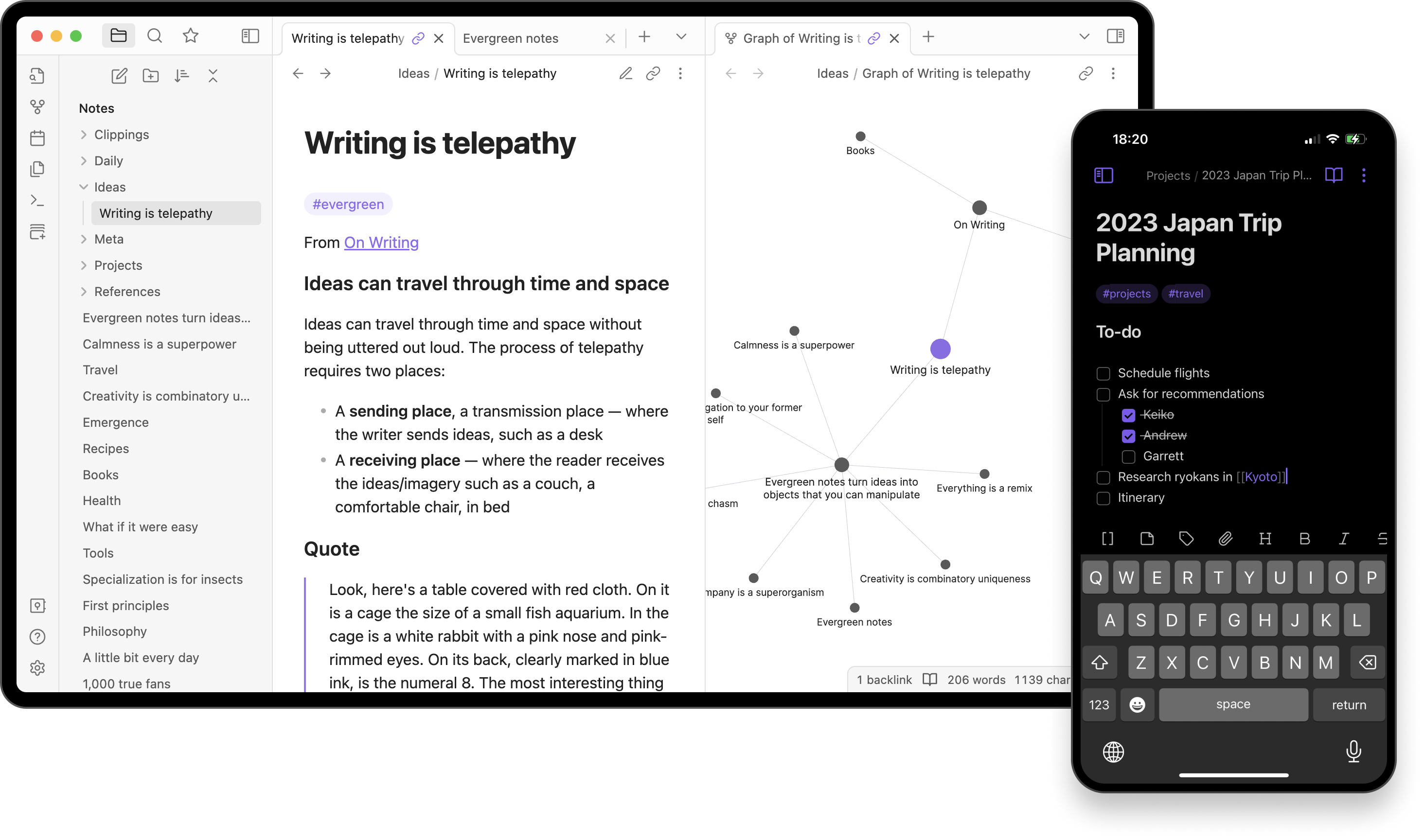Select the #evergreen tag in note
This screenshot has width=1424, height=840.
(346, 204)
